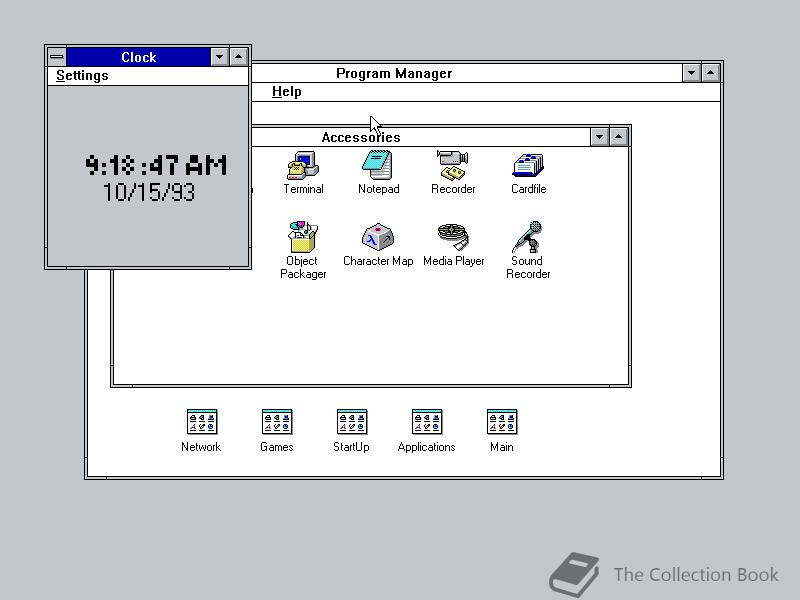Screen dimensions: 800x600
Task: Open the Character Map icon
Action: (x=378, y=237)
